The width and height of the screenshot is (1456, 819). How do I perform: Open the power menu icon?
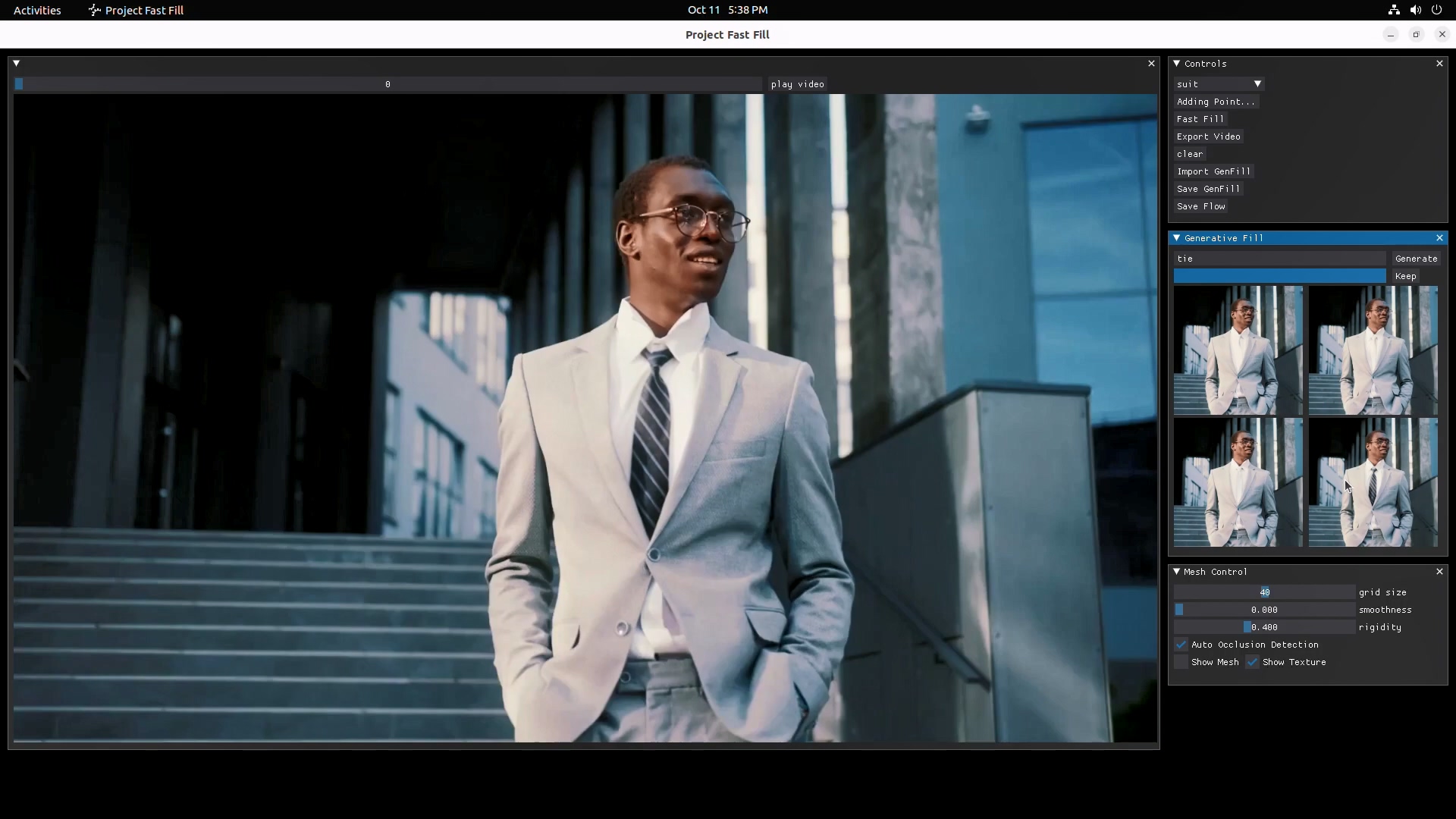pyautogui.click(x=1436, y=10)
